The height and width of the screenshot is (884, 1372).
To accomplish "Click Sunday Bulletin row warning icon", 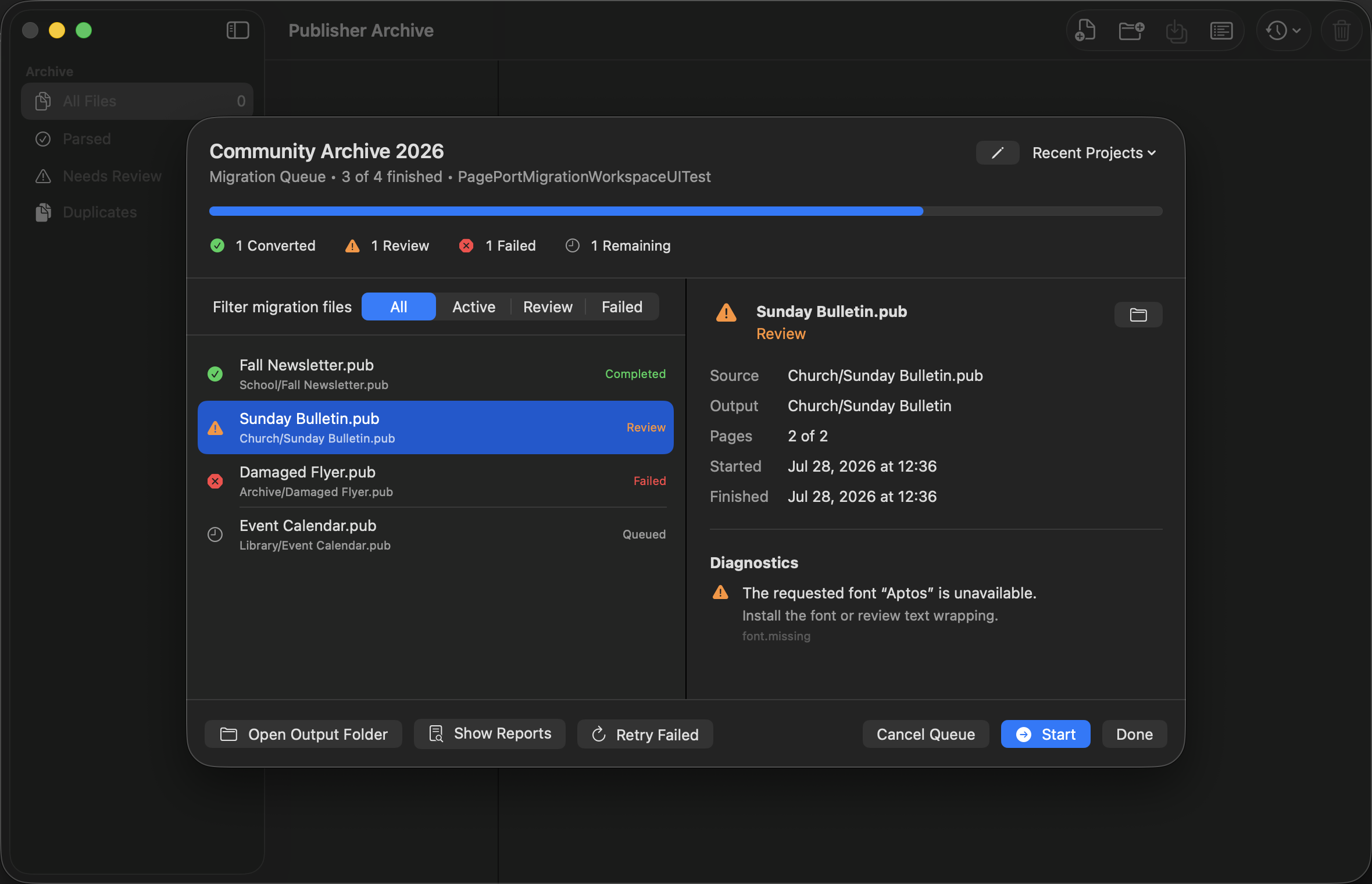I will pyautogui.click(x=215, y=428).
